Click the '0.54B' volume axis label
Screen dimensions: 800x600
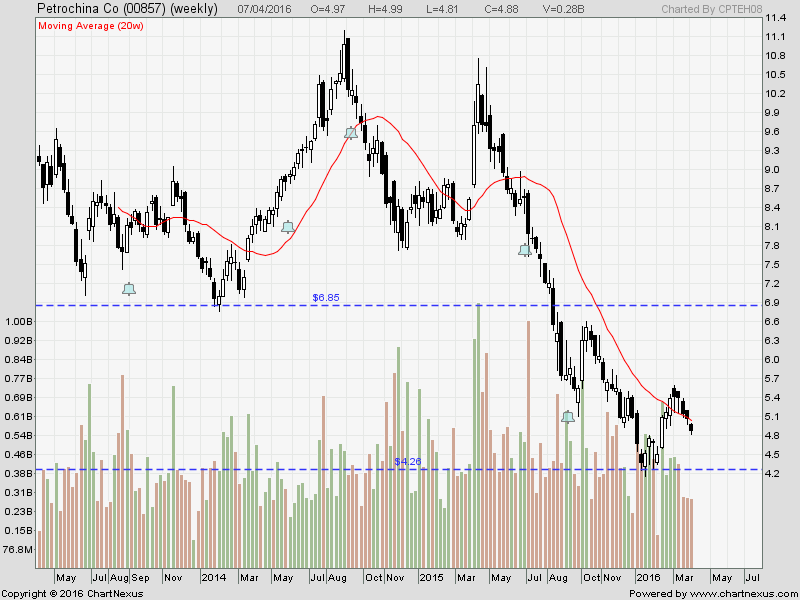click(x=18, y=435)
